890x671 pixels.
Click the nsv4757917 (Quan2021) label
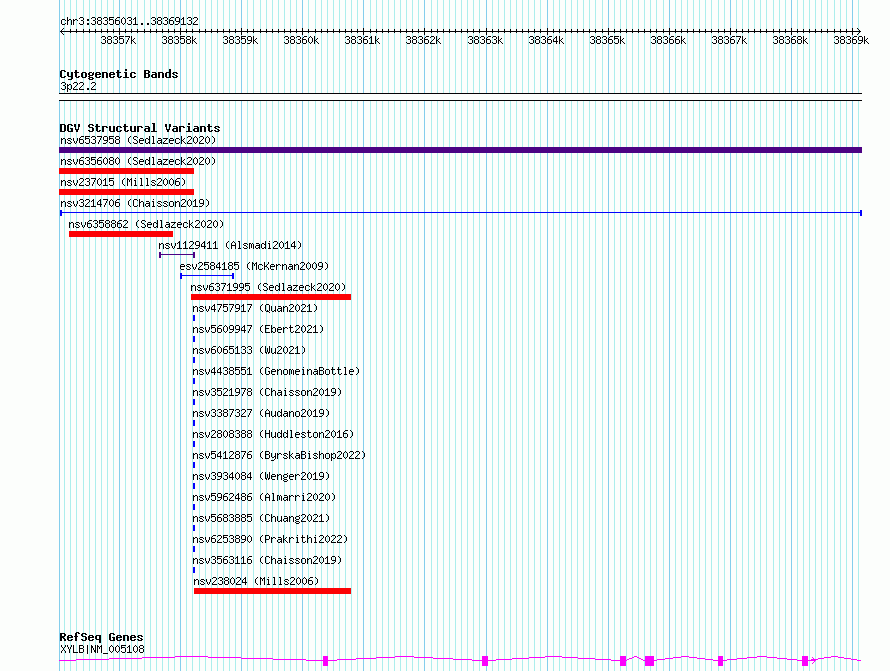click(x=255, y=308)
